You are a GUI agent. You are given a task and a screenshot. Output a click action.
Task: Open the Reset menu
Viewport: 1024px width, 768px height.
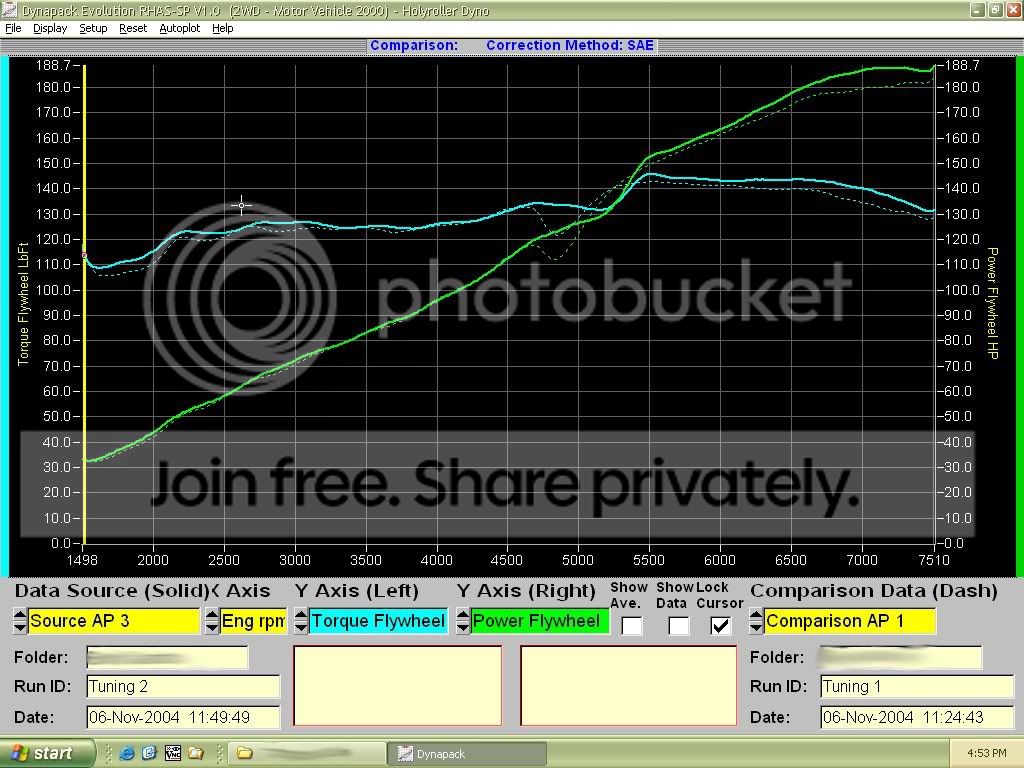coord(133,28)
